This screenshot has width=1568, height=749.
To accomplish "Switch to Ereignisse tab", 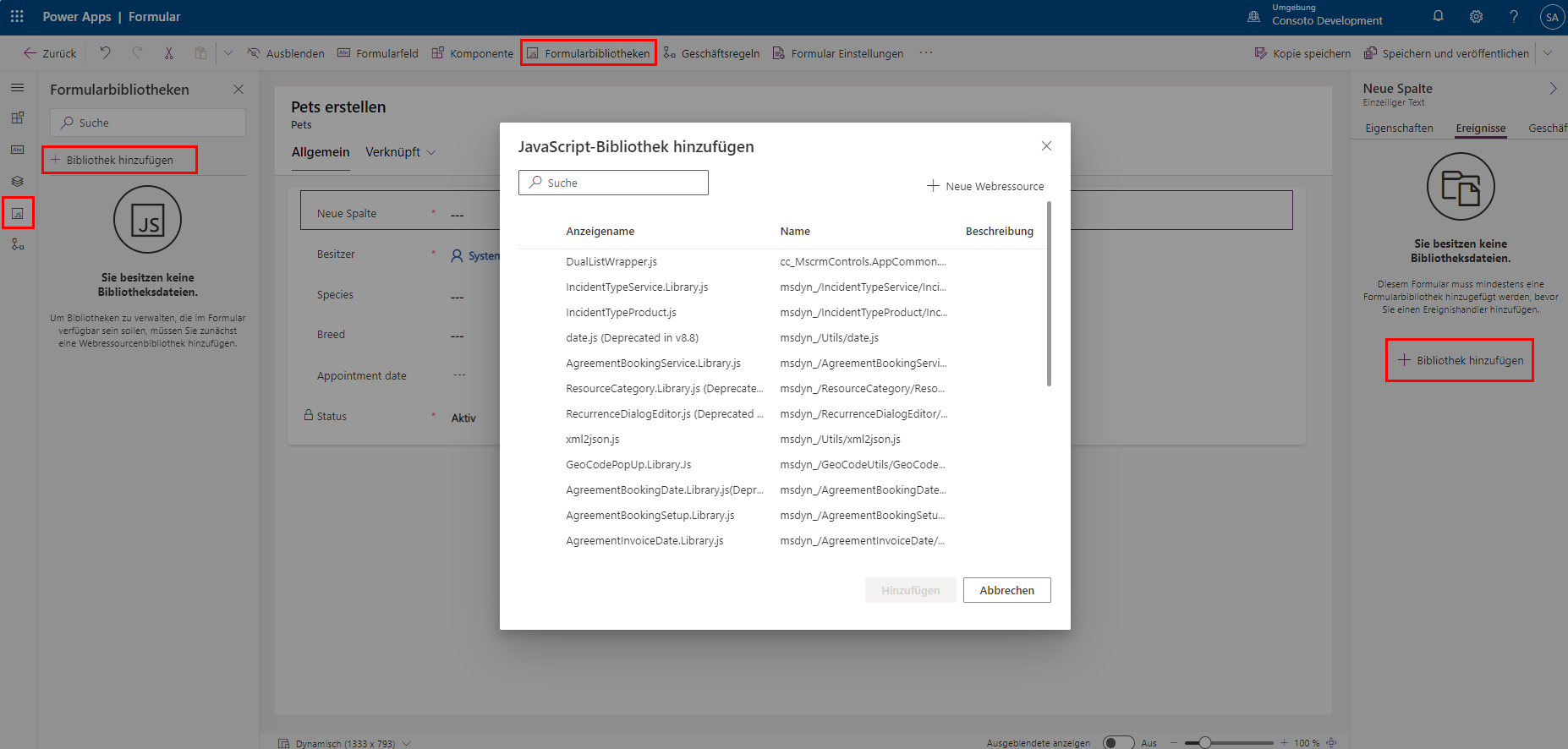I will coord(1480,128).
